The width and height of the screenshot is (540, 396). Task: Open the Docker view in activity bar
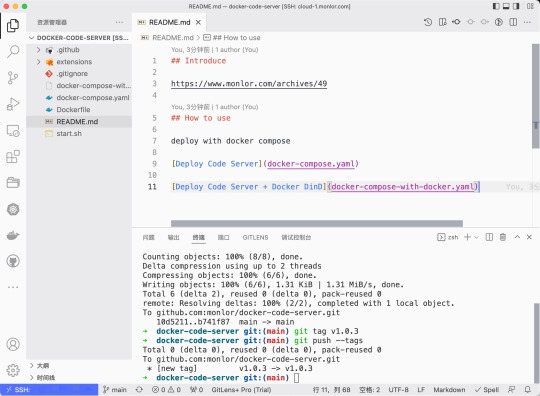[x=13, y=235]
